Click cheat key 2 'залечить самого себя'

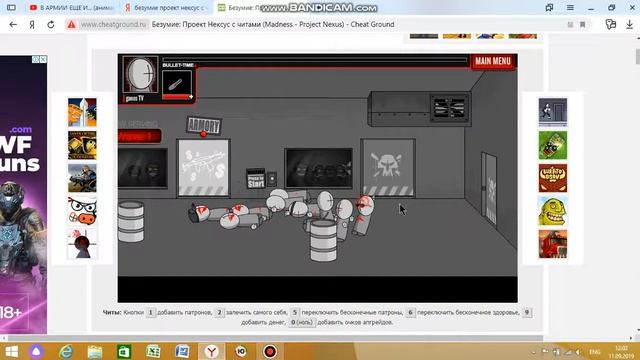(219, 312)
